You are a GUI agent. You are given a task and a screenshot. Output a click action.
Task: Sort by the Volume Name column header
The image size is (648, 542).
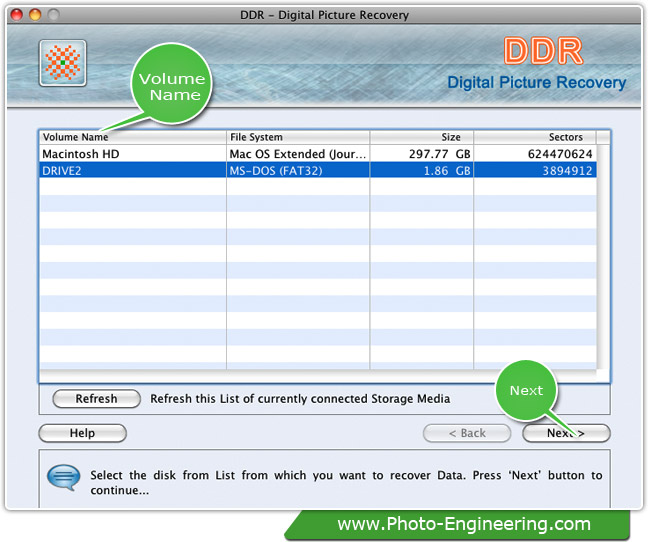(133, 137)
